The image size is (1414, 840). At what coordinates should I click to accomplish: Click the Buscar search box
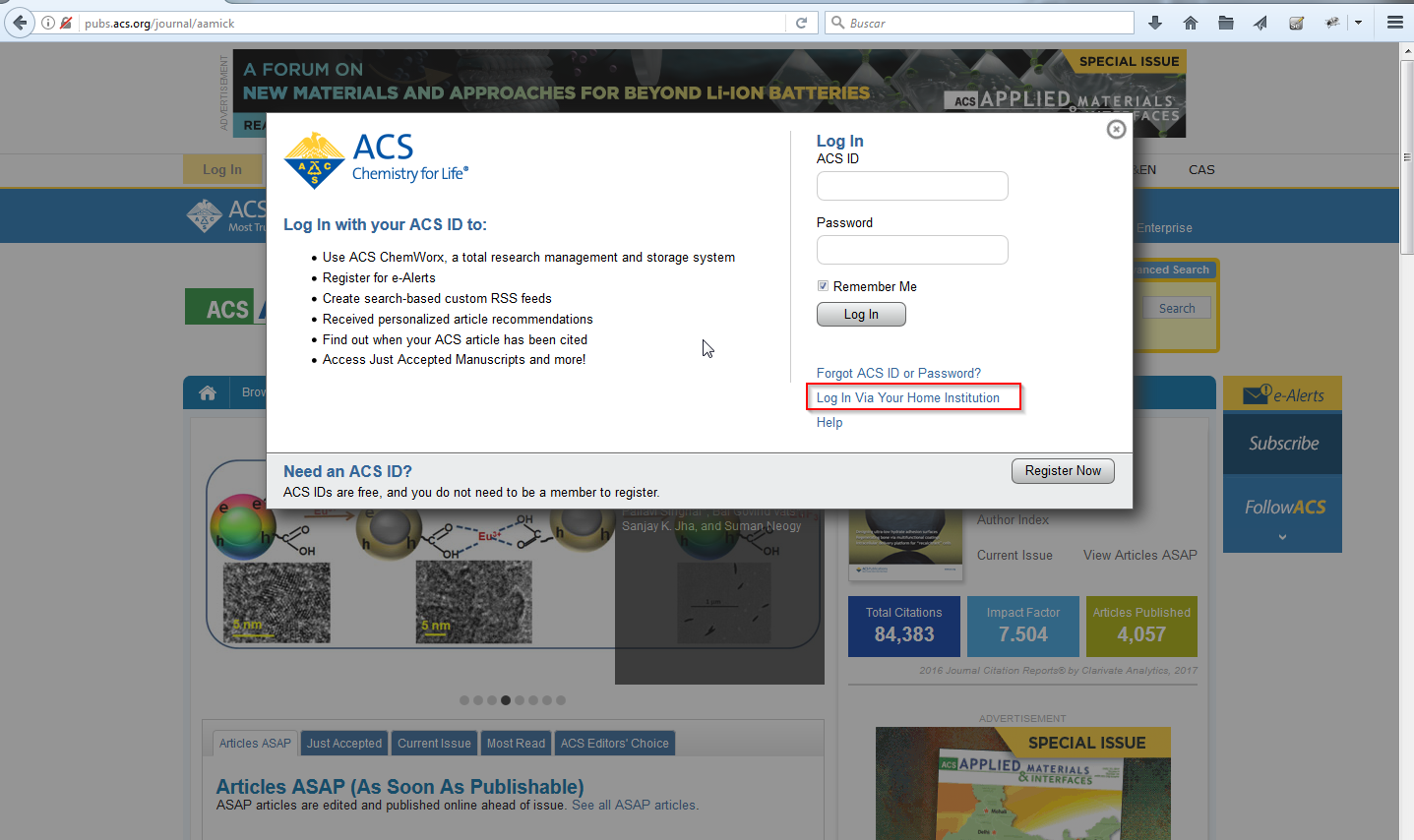[980, 23]
